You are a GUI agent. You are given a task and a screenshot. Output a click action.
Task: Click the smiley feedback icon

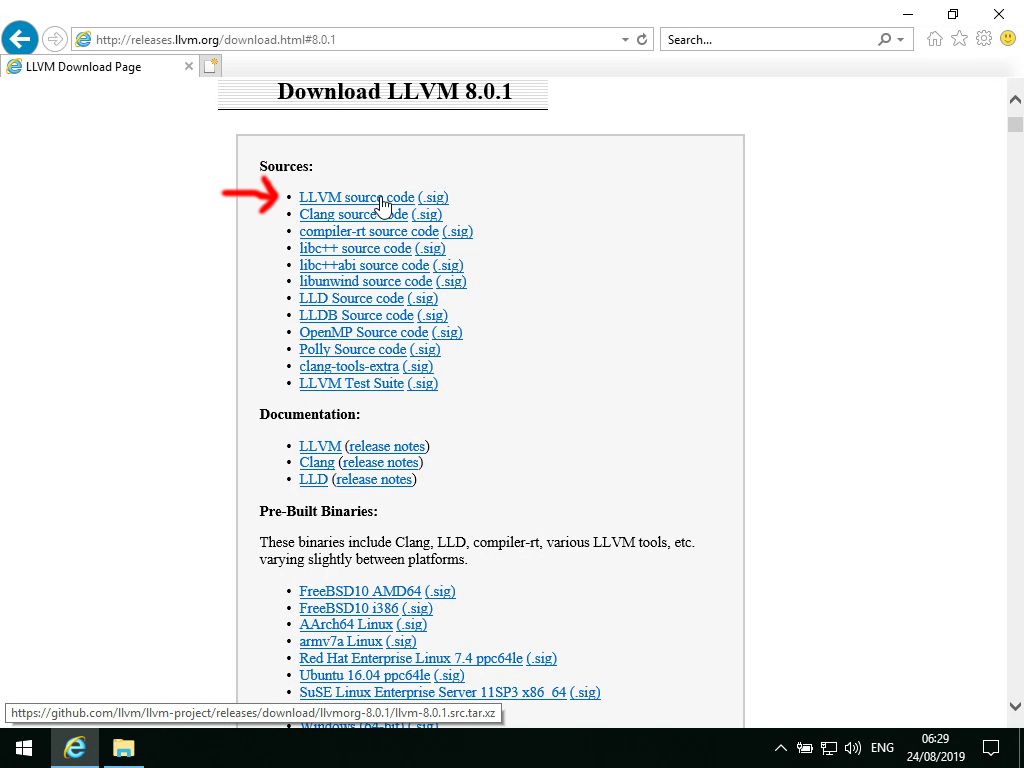click(1008, 38)
